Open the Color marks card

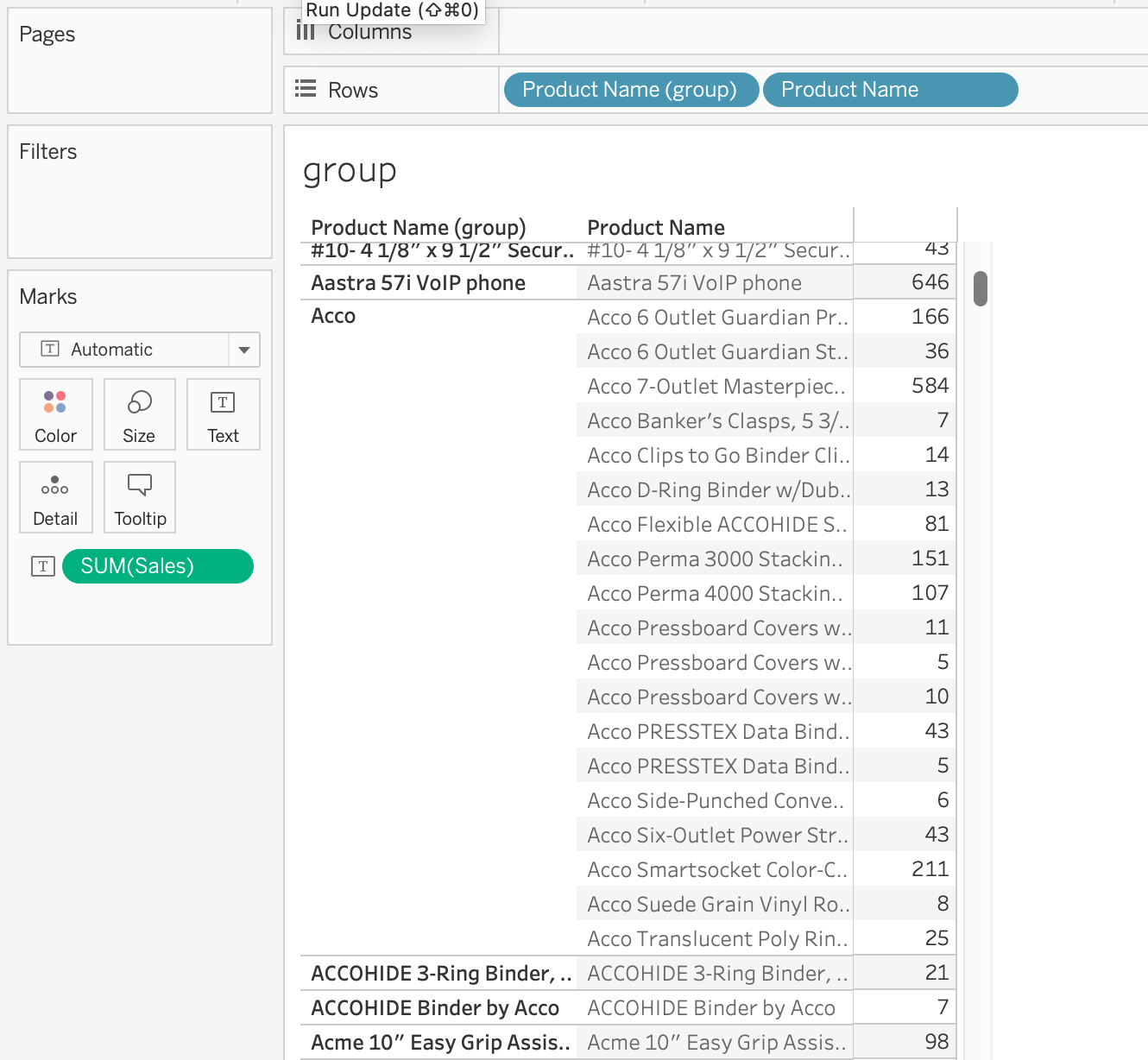click(56, 414)
